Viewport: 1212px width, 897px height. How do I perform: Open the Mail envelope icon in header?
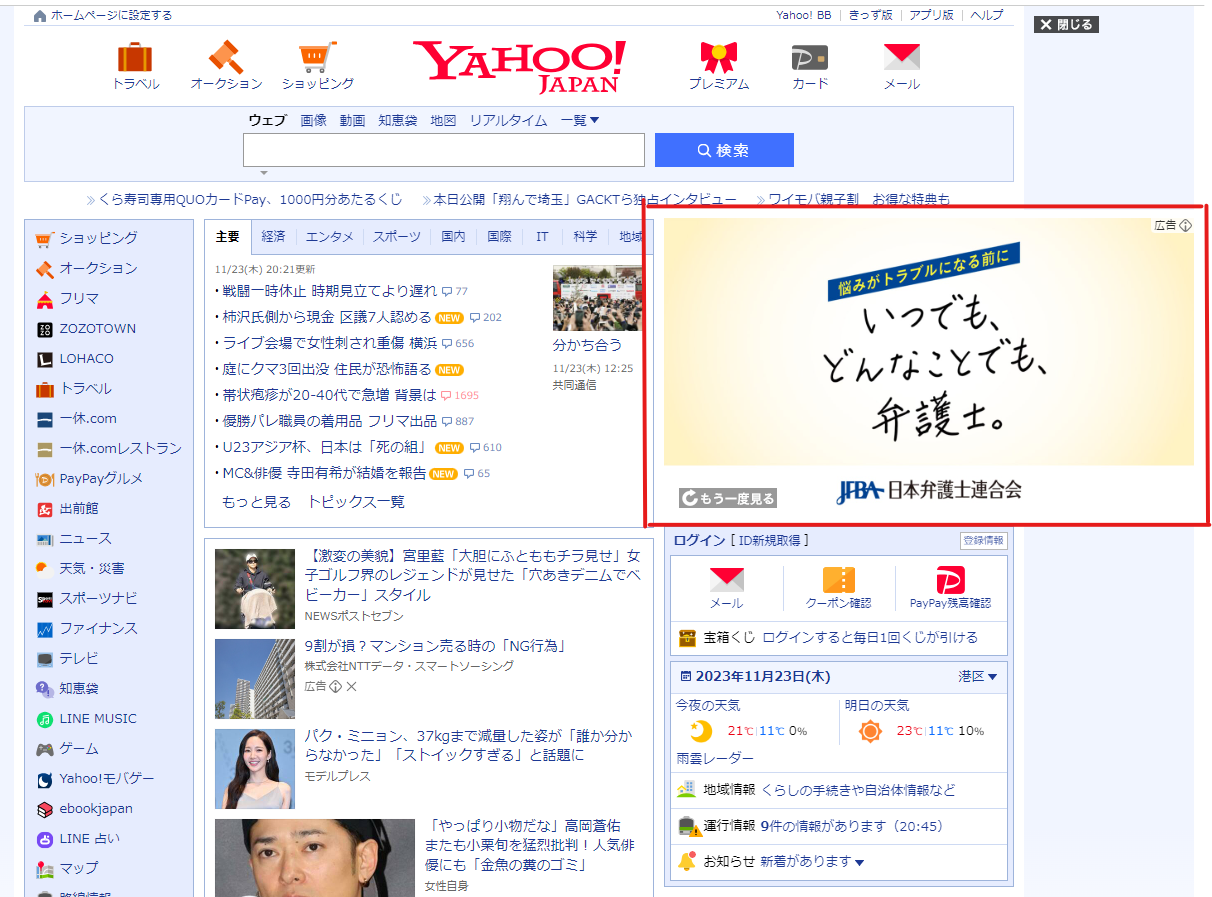(901, 57)
